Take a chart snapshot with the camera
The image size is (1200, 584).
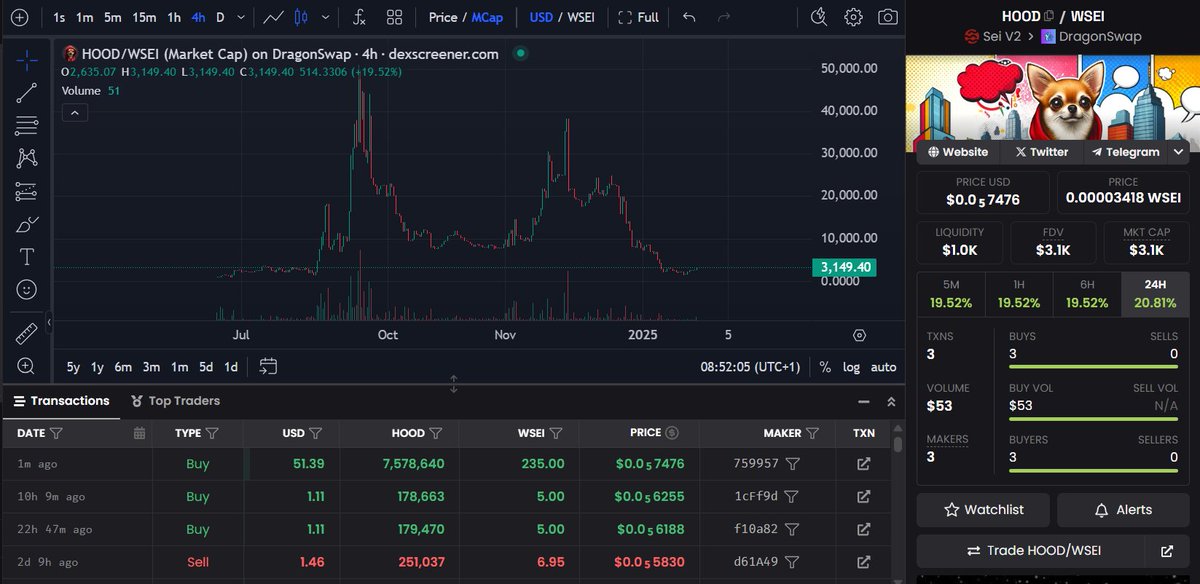887,17
